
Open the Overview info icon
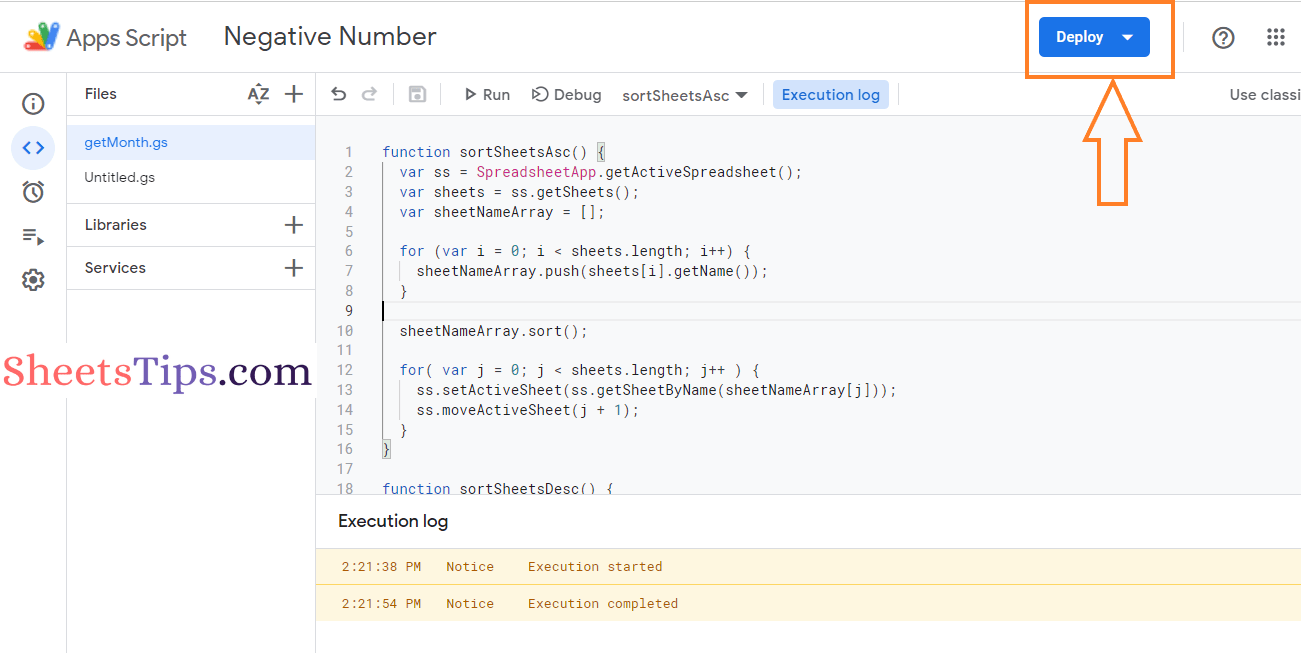point(33,104)
